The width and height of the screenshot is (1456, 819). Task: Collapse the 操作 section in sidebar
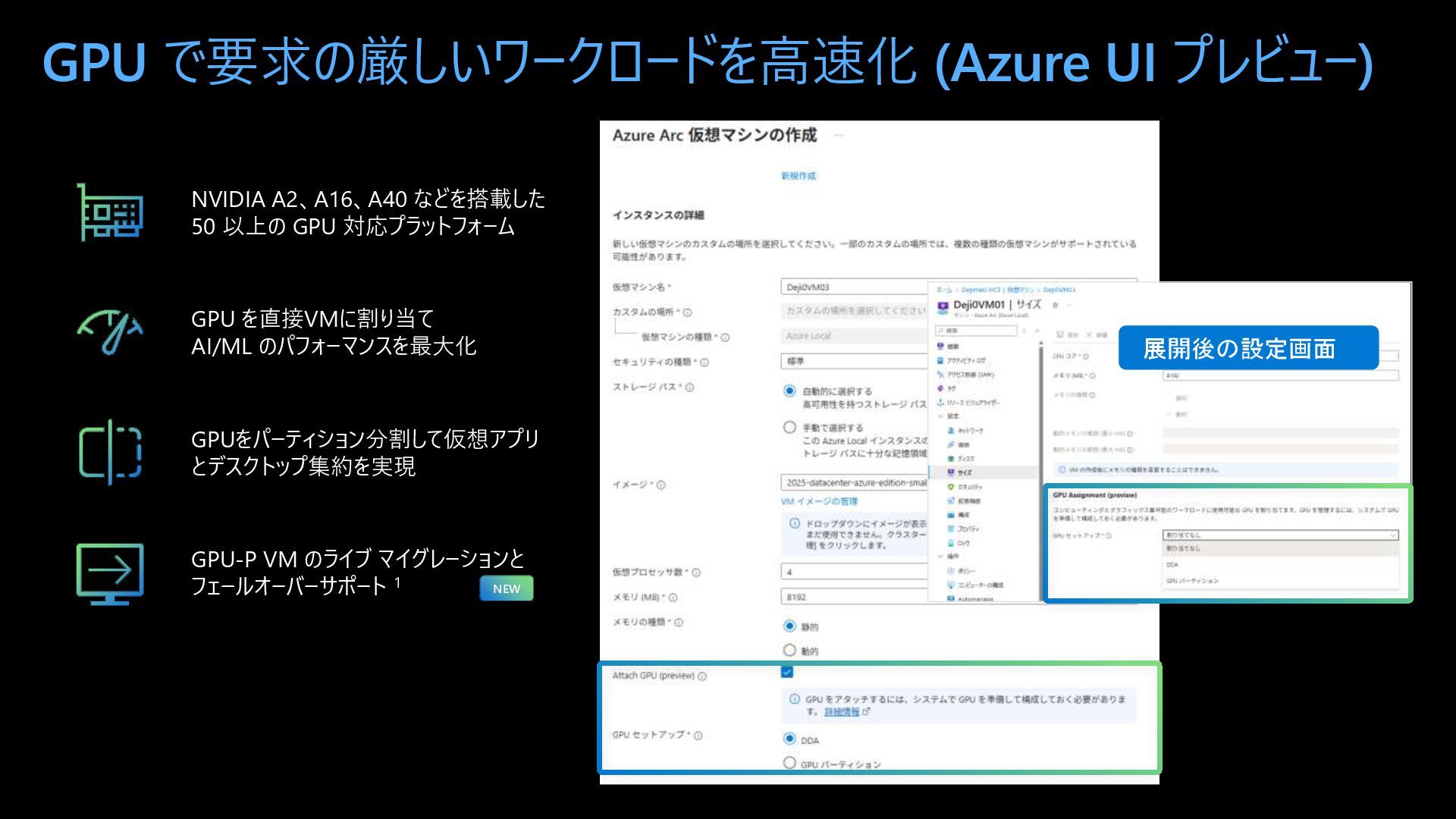coord(941,557)
